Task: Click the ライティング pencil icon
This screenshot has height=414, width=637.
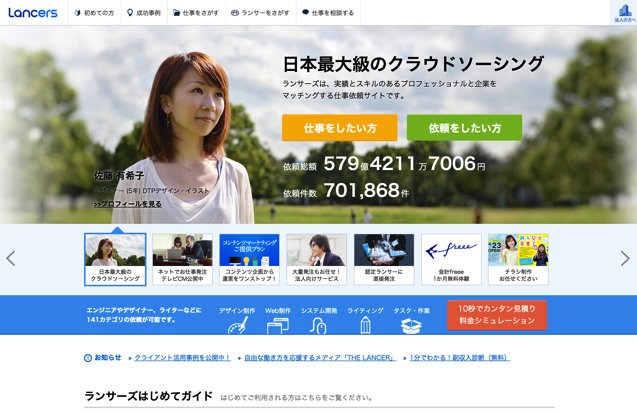Action: click(x=365, y=325)
